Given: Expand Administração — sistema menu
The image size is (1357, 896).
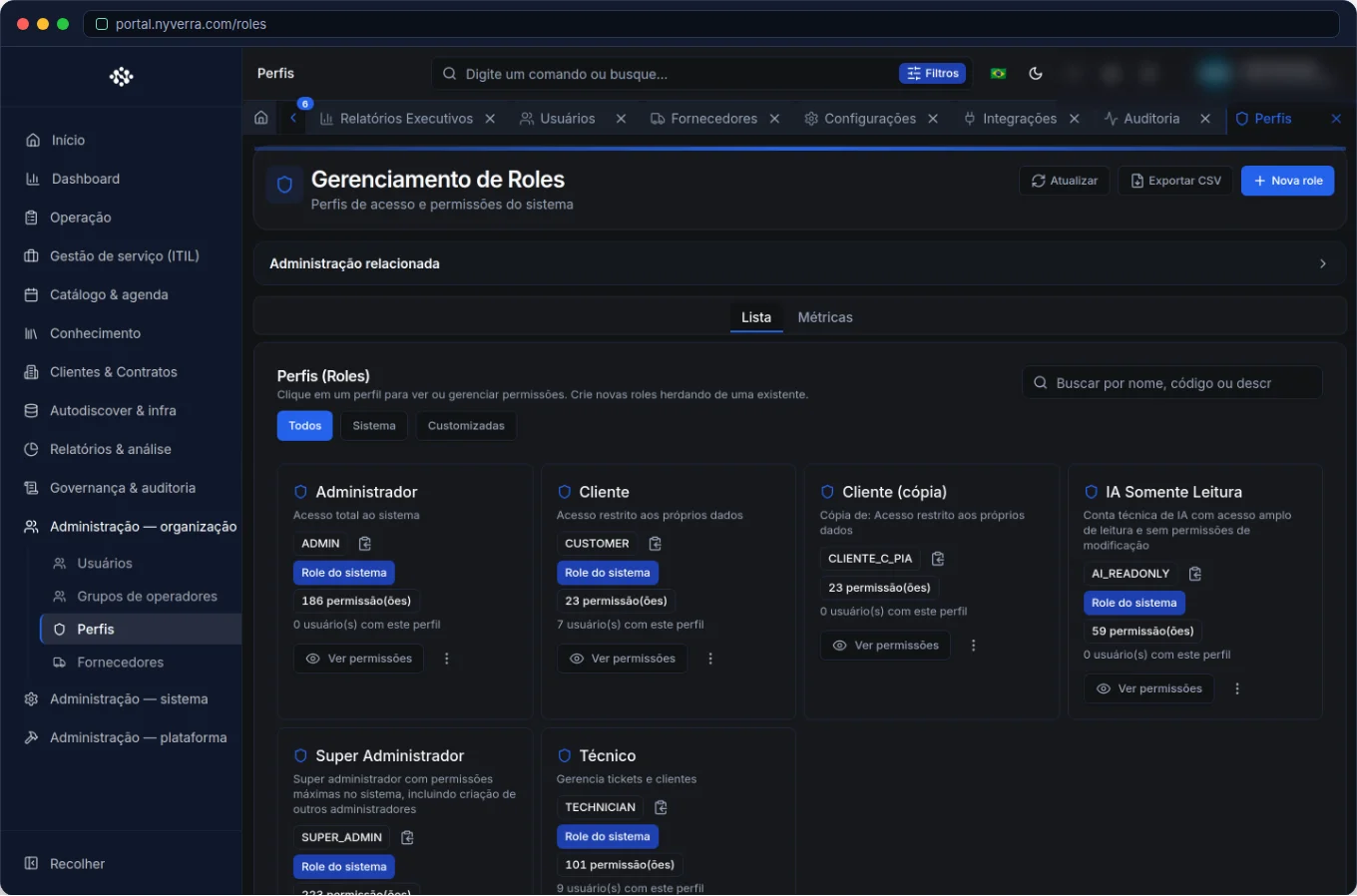Looking at the screenshot, I should click(121, 699).
